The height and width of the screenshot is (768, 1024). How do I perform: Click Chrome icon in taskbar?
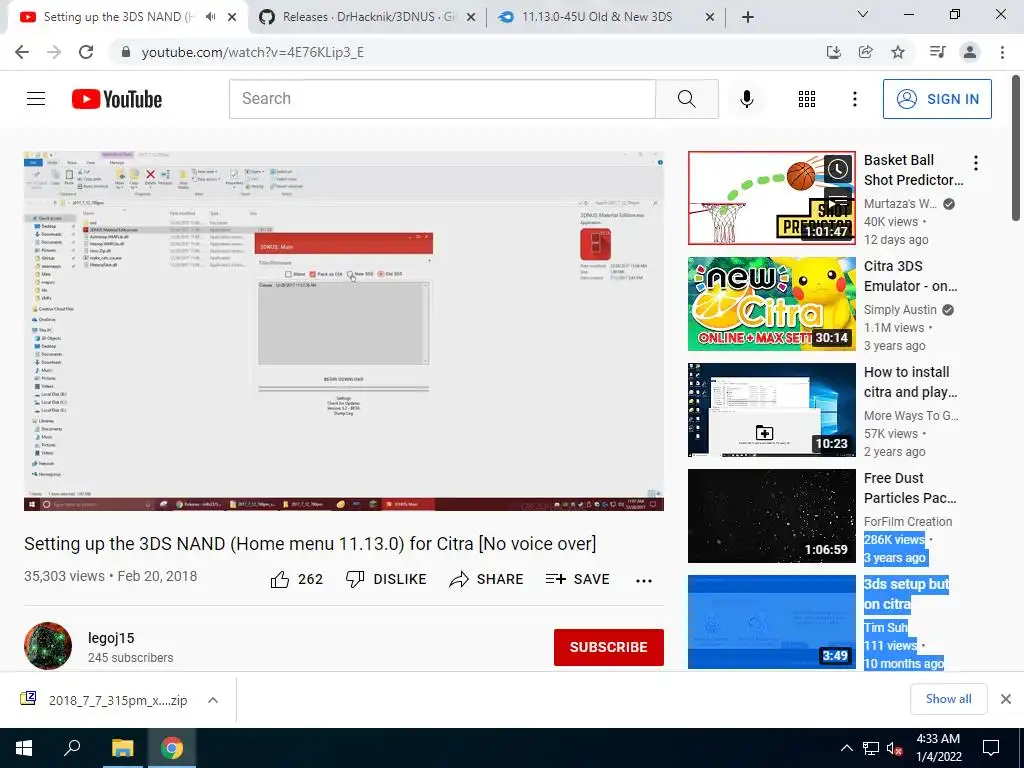coord(172,748)
